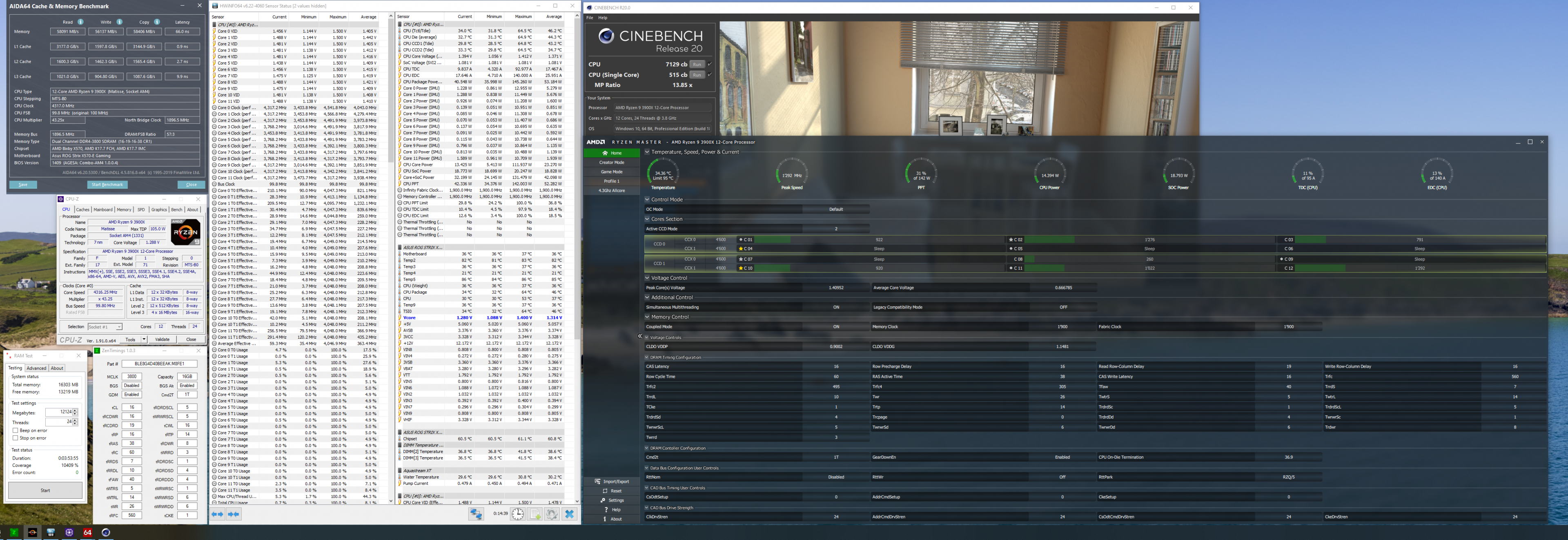Image resolution: width=1568 pixels, height=540 pixels.
Task: Click Ryzen Master Import/Export icon
Action: (598, 482)
